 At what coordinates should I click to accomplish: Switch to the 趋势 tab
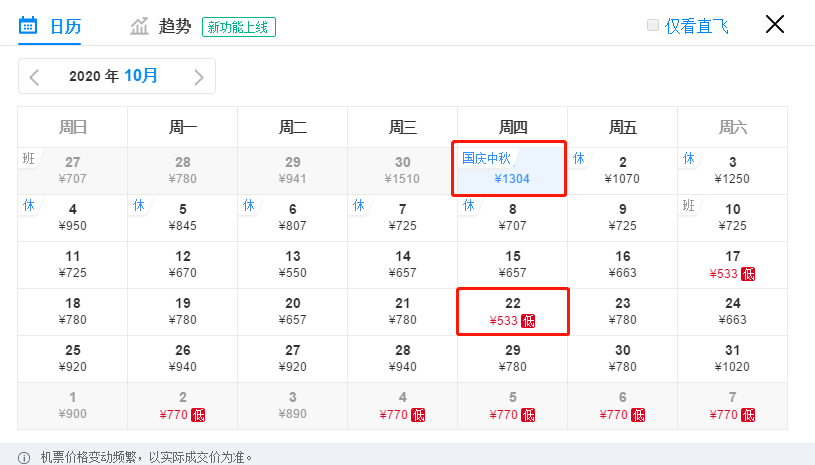click(x=174, y=26)
